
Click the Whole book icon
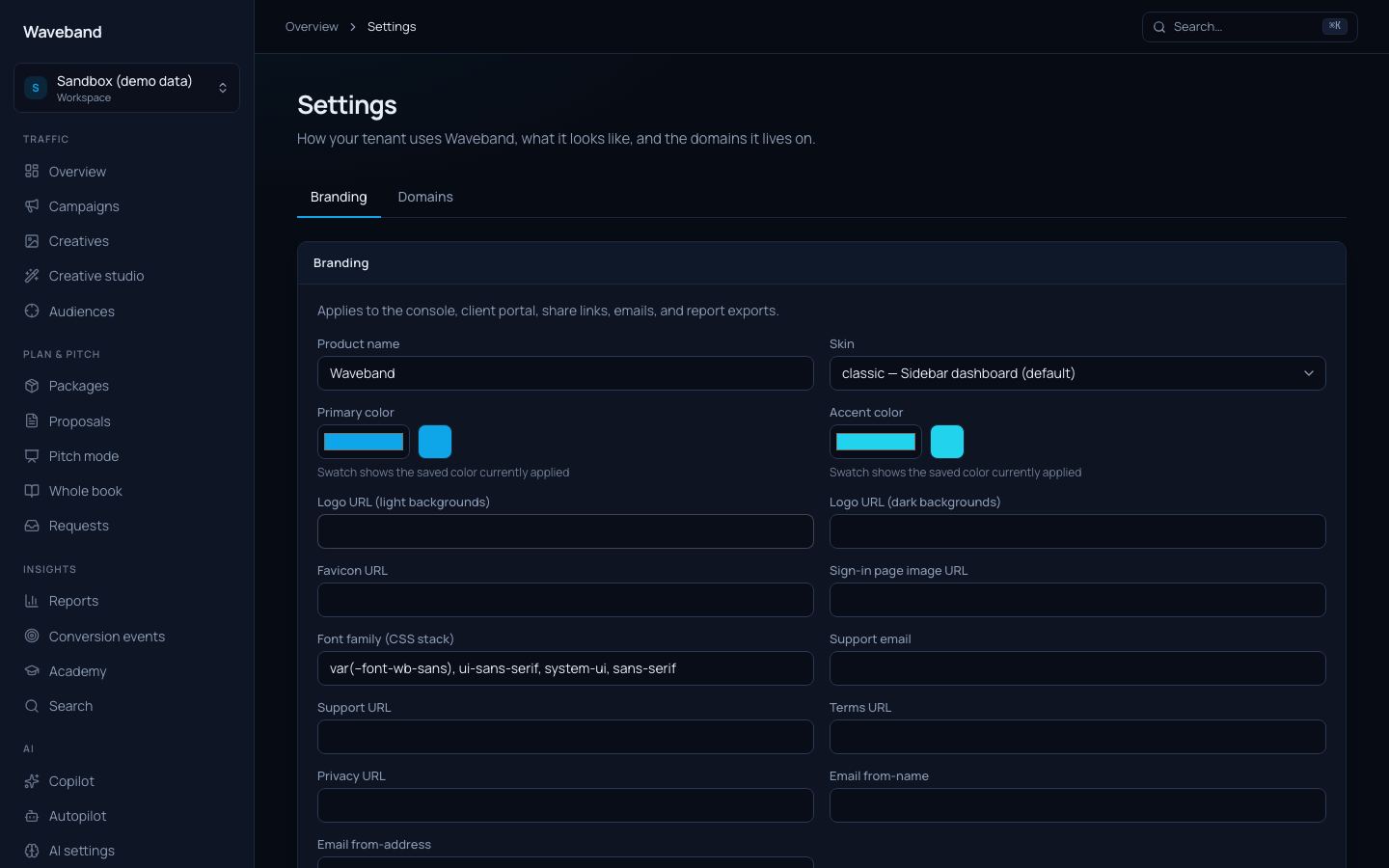[x=32, y=491]
